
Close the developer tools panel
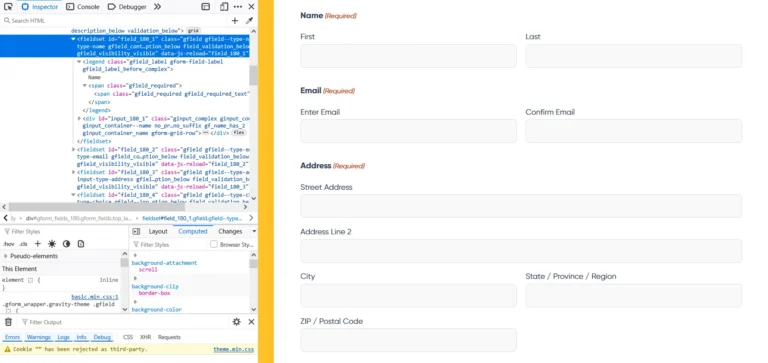coord(251,7)
